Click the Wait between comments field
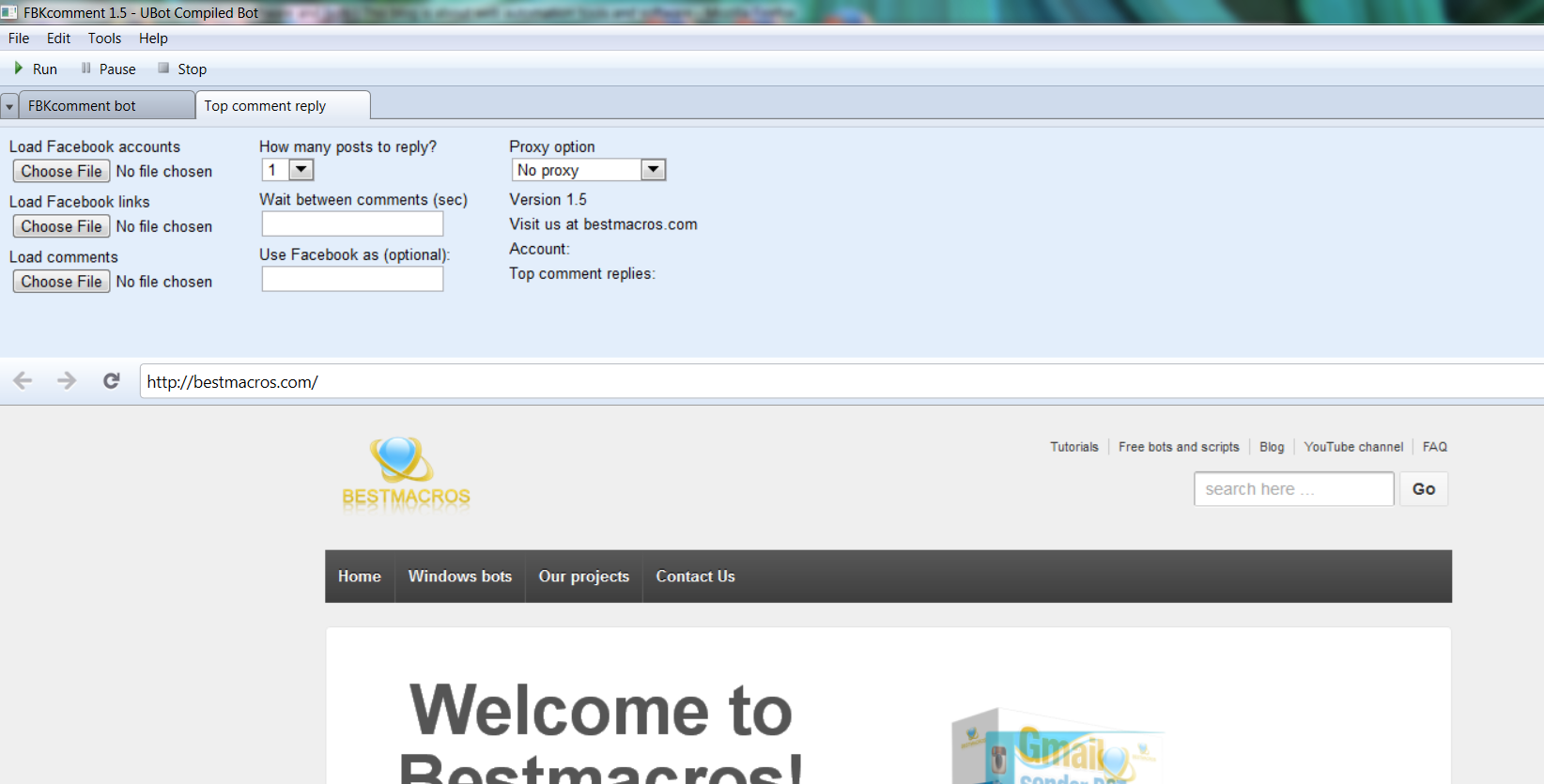The image size is (1544, 784). (352, 223)
